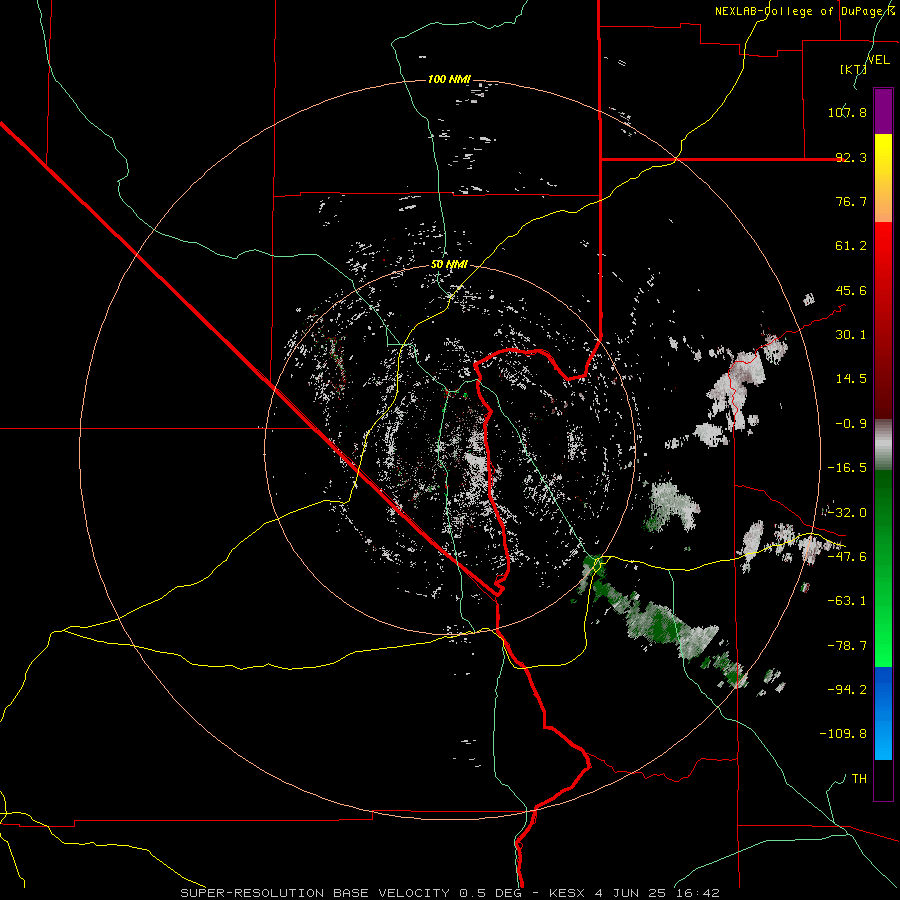
Task: Click the TH legend label
Action: pos(859,778)
